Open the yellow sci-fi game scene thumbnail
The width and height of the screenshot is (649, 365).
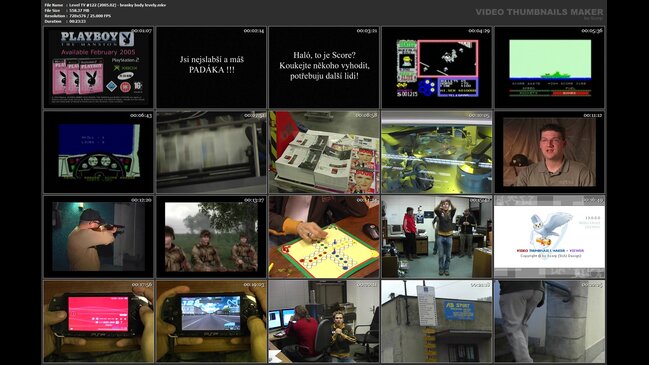437,152
